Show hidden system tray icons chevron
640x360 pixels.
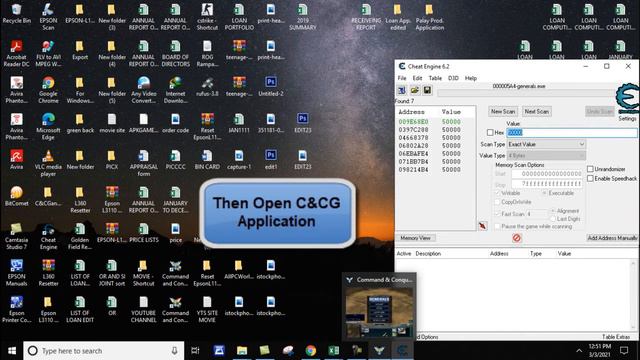[579, 350]
